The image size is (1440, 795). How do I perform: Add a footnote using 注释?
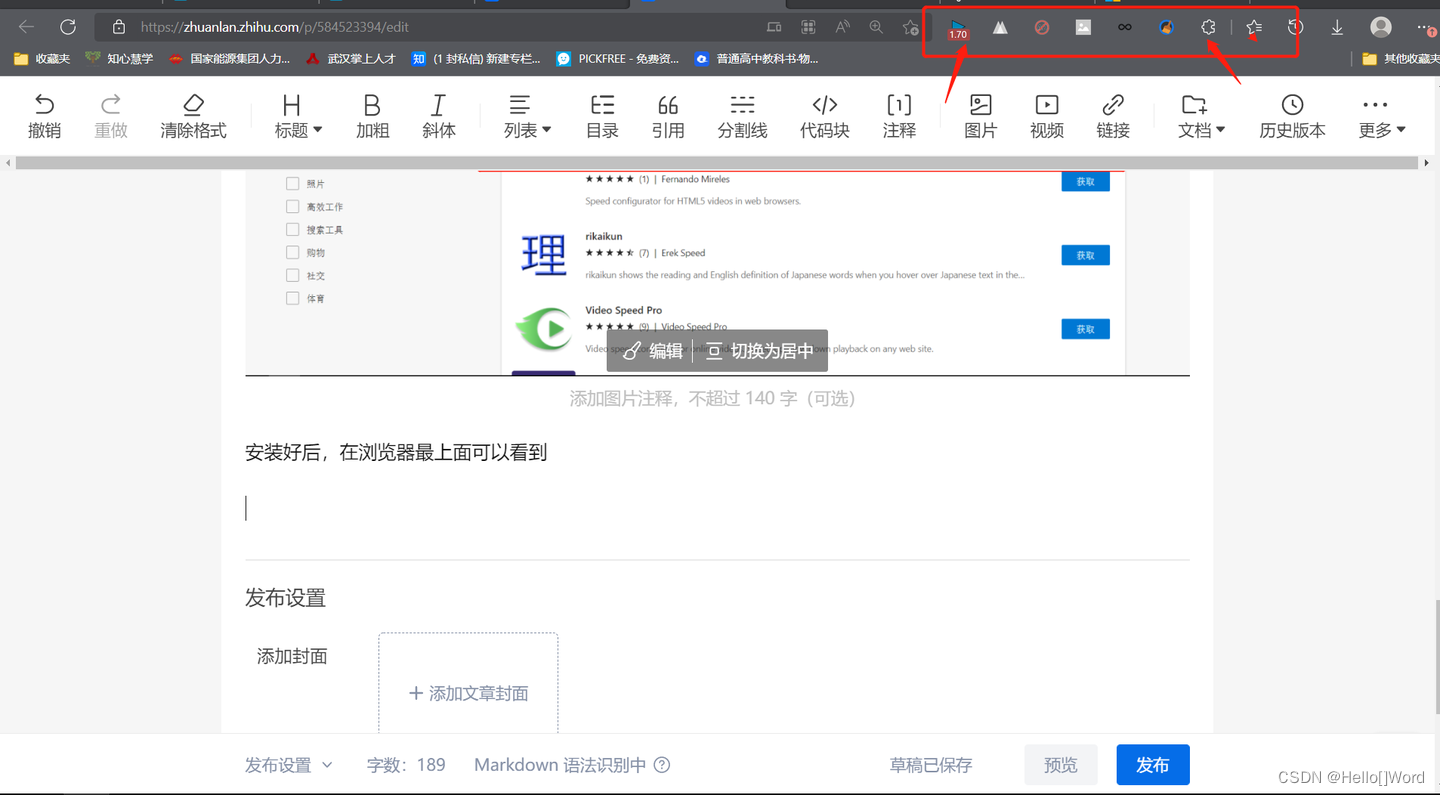tap(899, 116)
